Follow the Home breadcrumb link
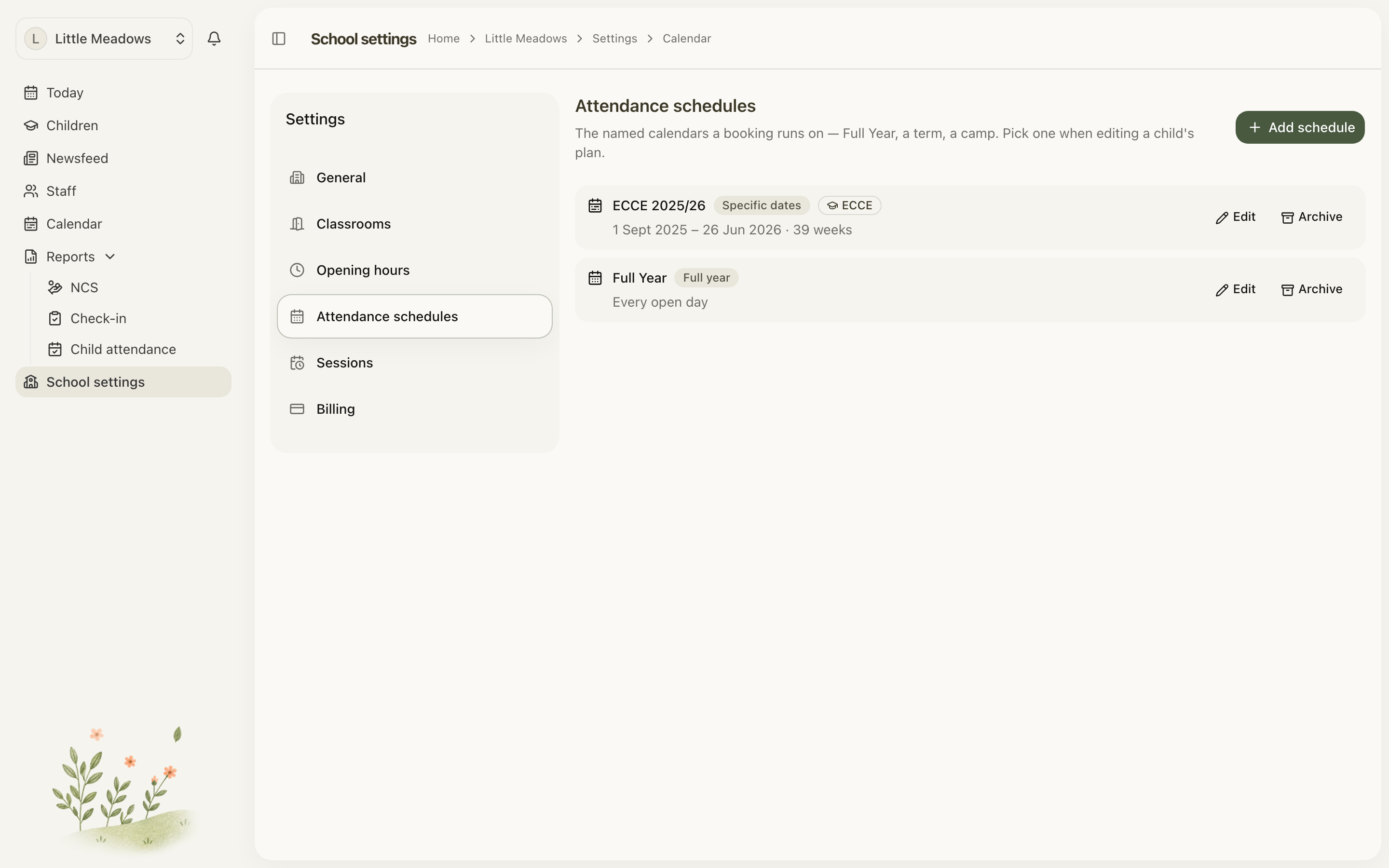1389x868 pixels. [x=443, y=39]
